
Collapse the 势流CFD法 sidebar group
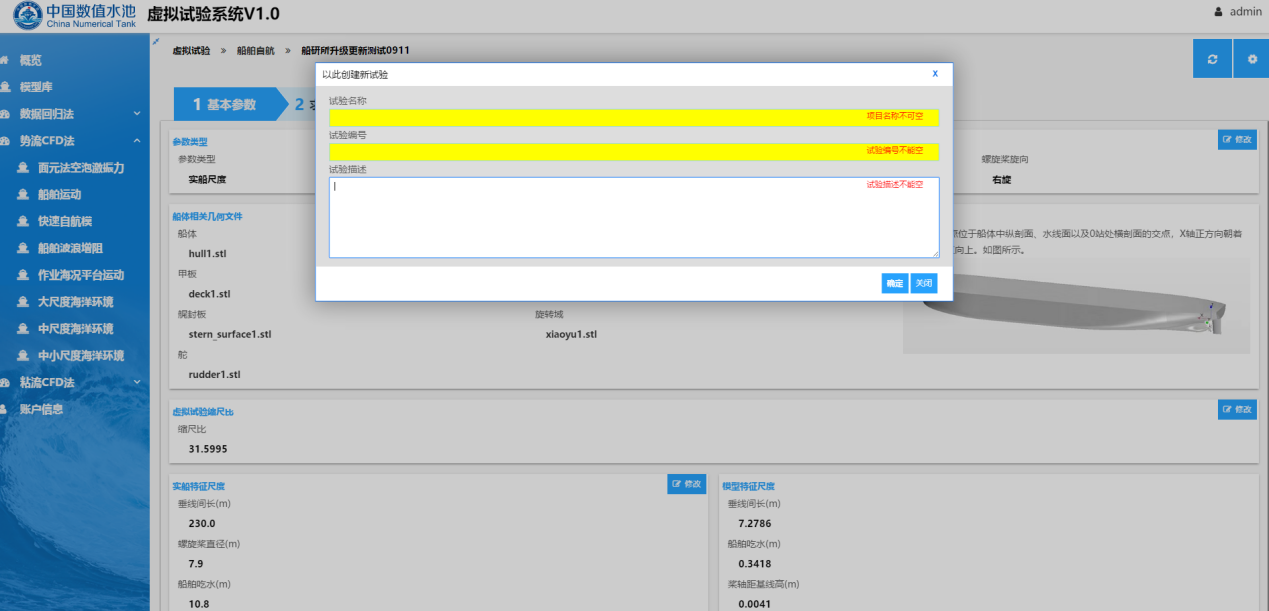[x=137, y=141]
